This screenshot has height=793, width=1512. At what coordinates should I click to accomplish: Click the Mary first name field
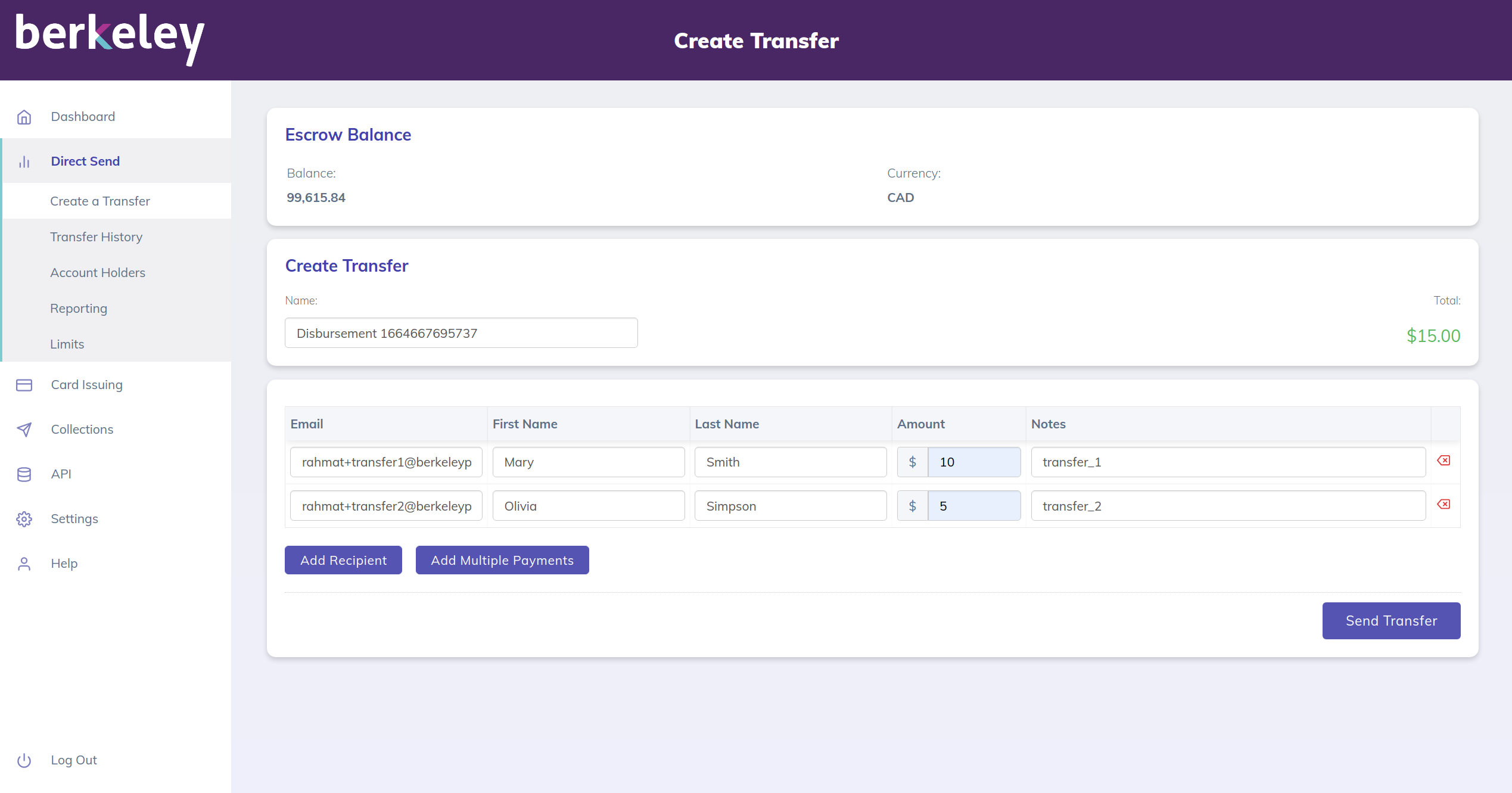coord(589,462)
